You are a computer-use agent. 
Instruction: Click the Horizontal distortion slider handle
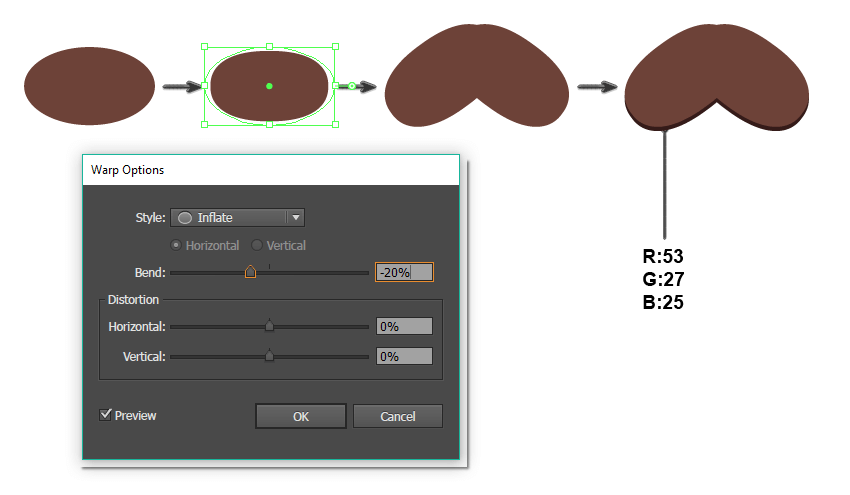(x=269, y=325)
